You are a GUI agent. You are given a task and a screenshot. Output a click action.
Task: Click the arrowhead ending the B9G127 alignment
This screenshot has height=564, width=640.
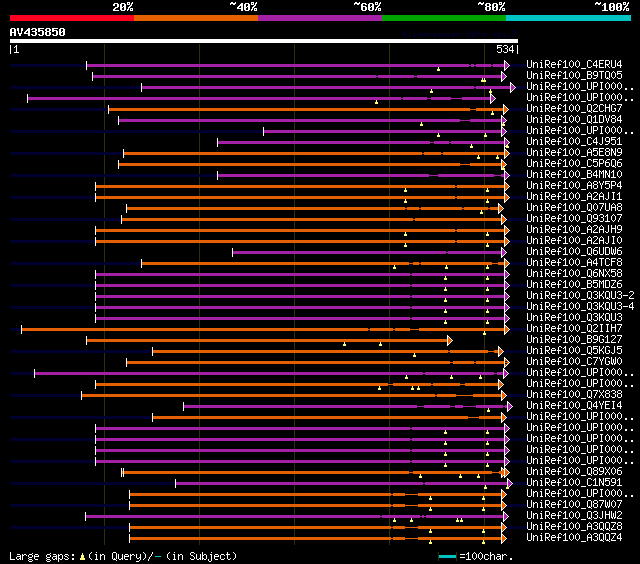(x=450, y=340)
